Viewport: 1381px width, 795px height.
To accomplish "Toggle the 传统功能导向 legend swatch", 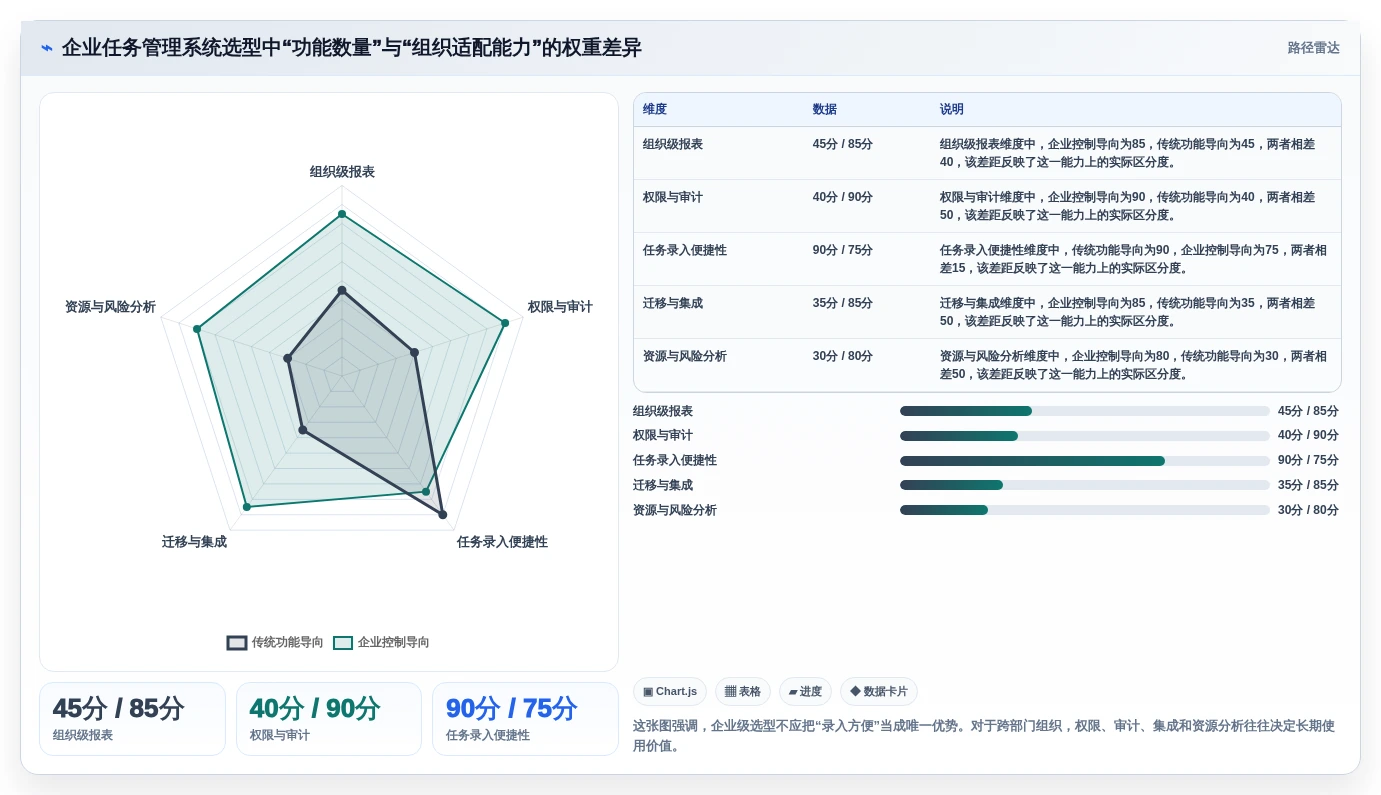I will point(237,642).
